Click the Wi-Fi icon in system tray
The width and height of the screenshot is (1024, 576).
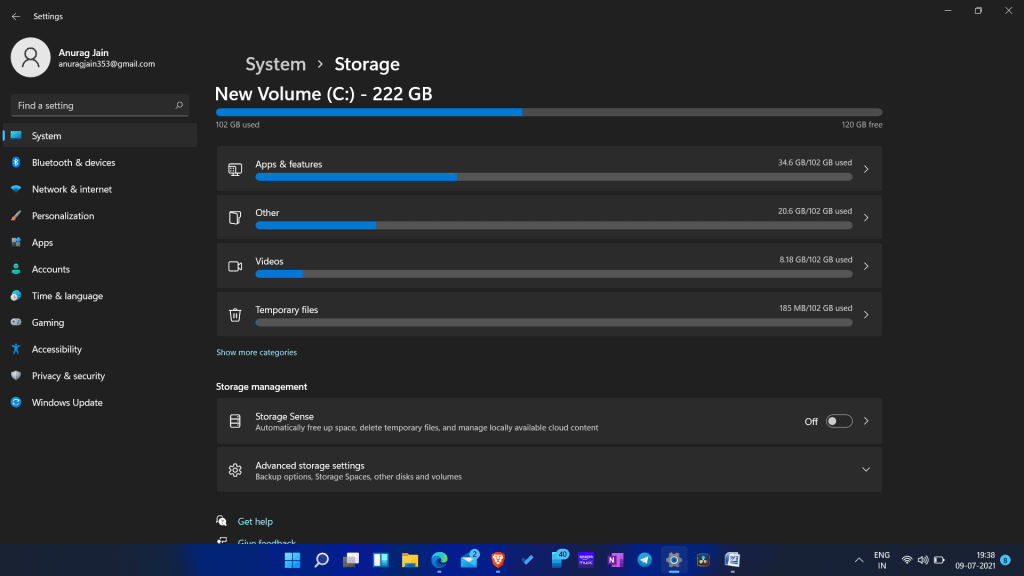907,561
